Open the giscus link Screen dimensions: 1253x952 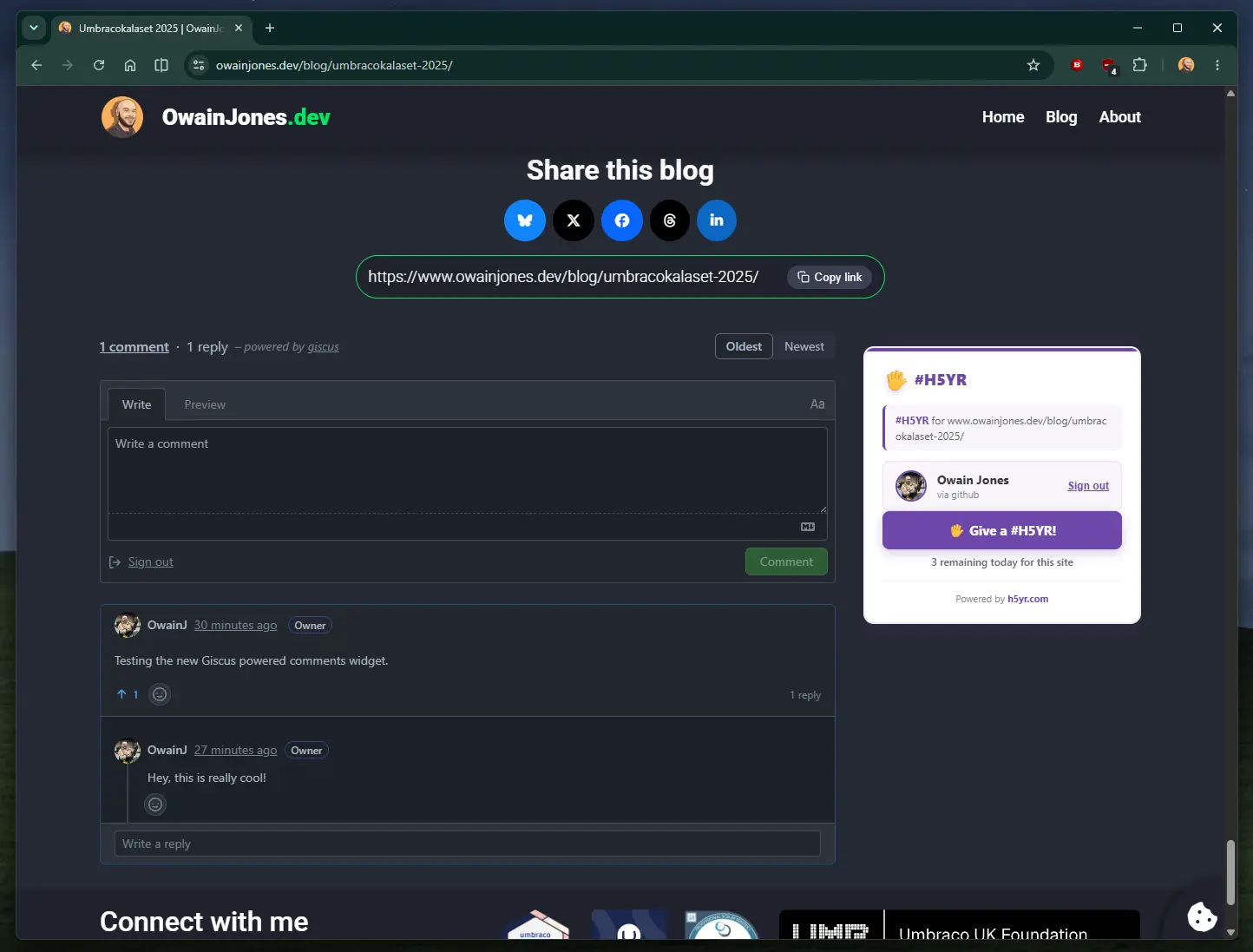click(323, 347)
